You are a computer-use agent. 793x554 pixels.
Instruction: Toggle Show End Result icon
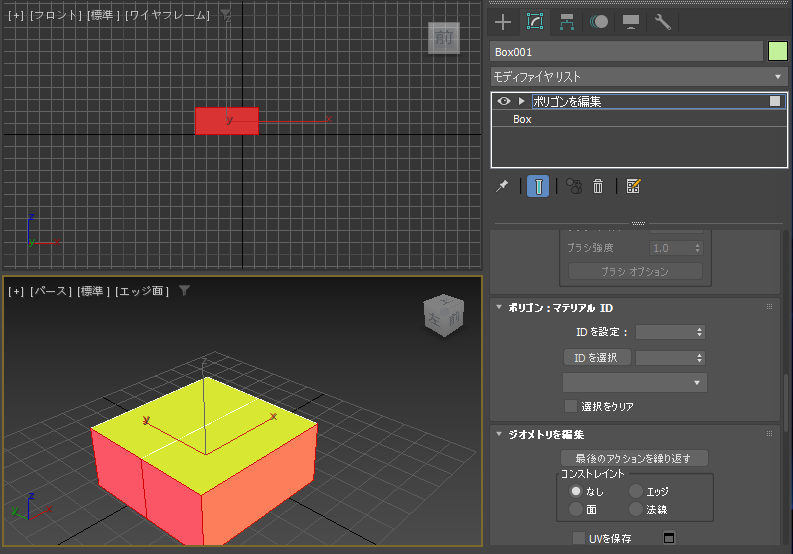tap(538, 186)
